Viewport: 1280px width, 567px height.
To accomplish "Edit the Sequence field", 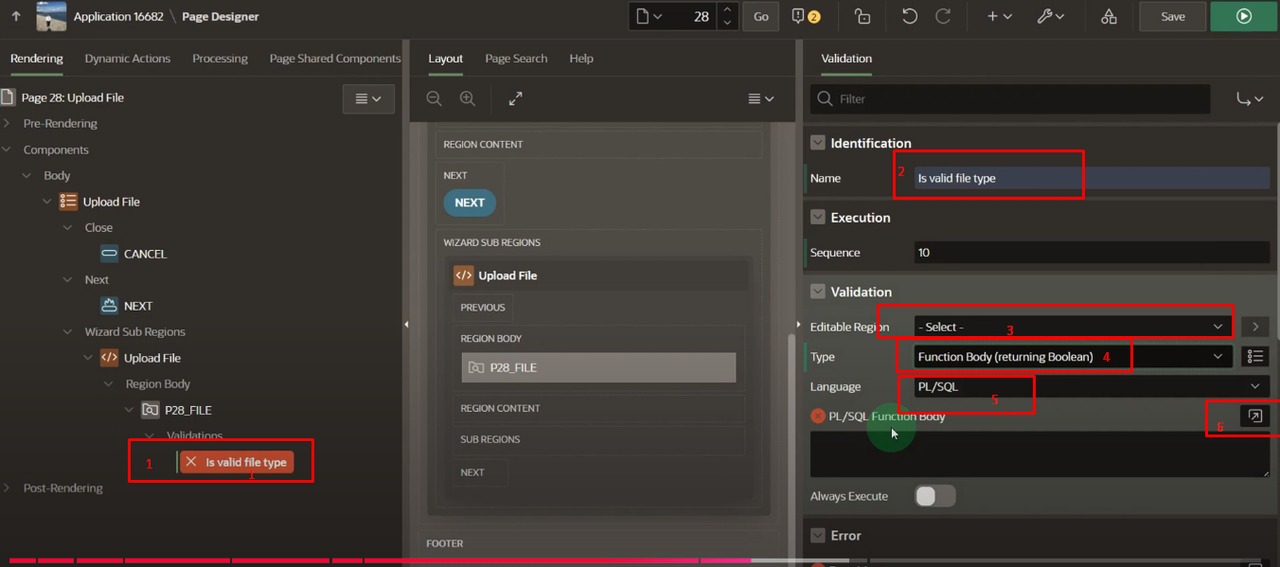I will click(x=1092, y=252).
